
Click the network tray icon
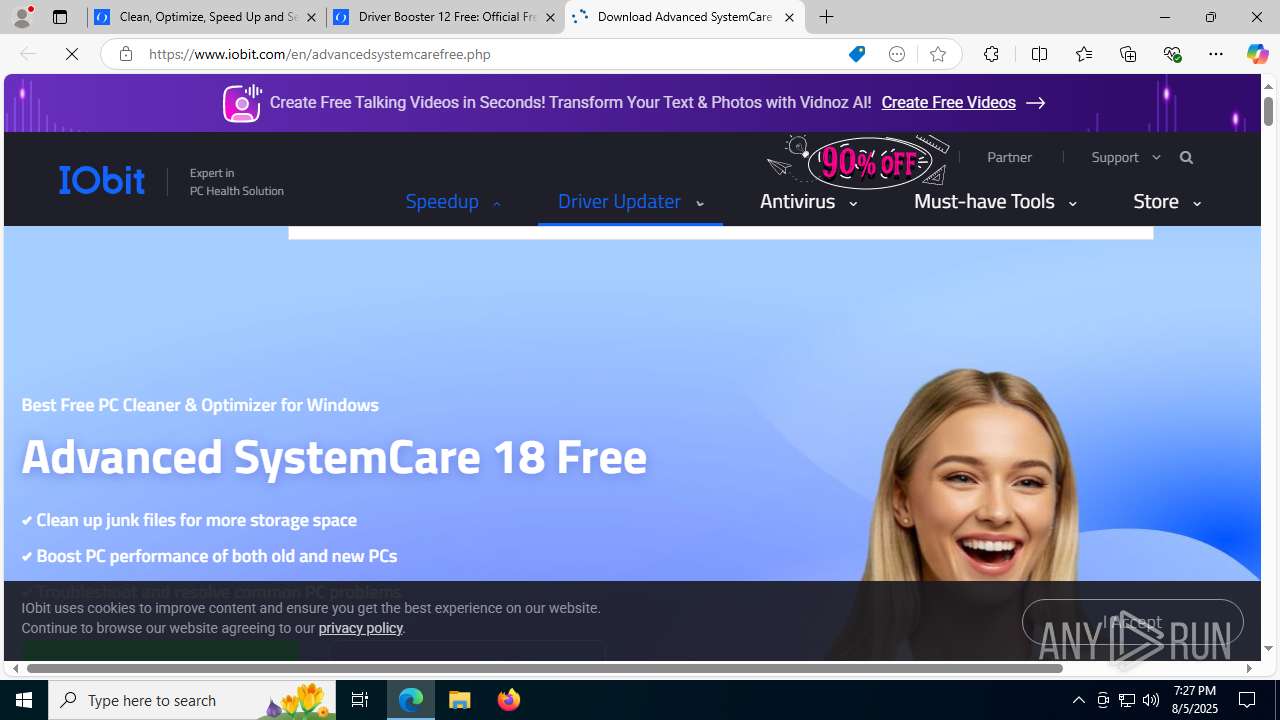[1127, 700]
